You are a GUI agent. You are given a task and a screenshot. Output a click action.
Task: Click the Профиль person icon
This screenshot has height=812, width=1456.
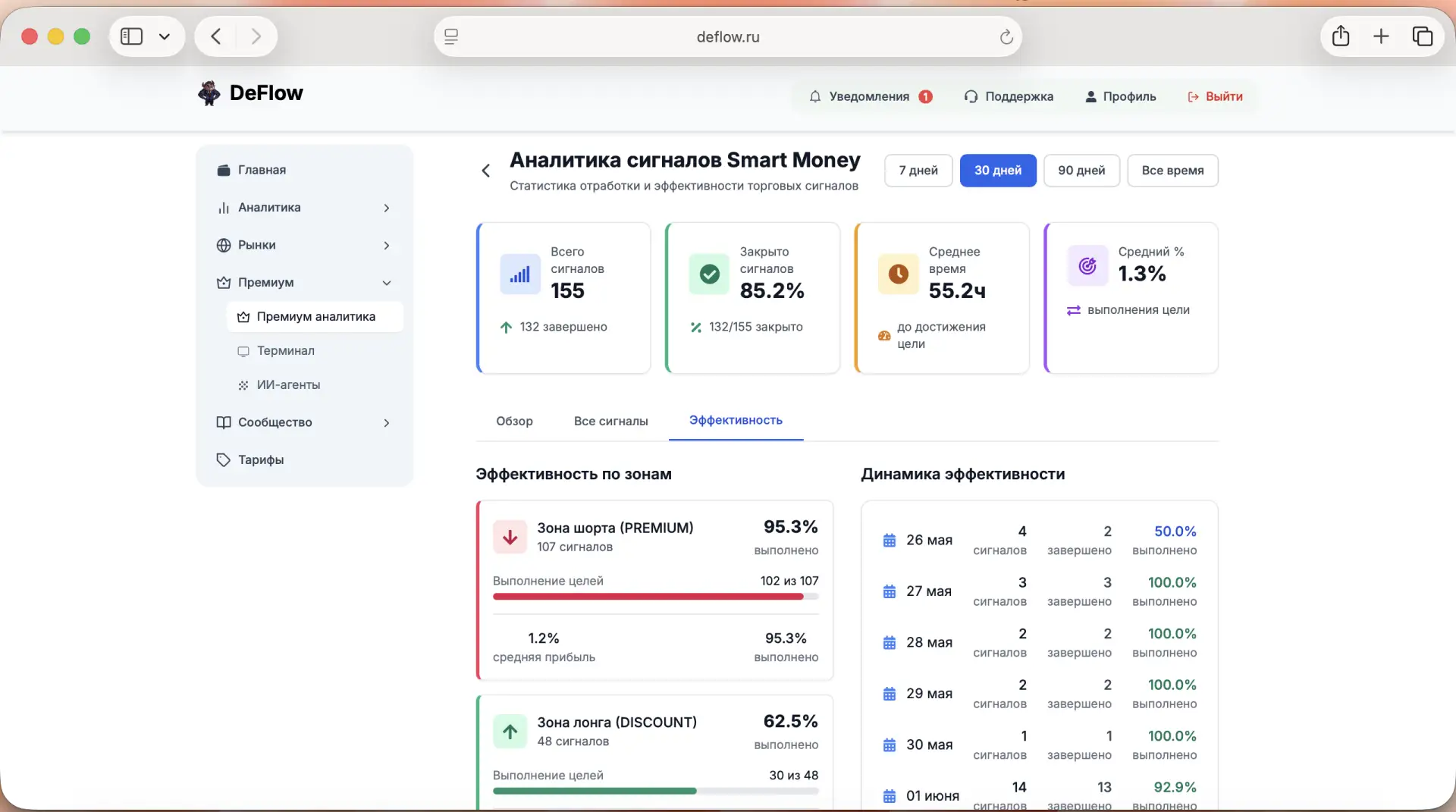(1090, 96)
